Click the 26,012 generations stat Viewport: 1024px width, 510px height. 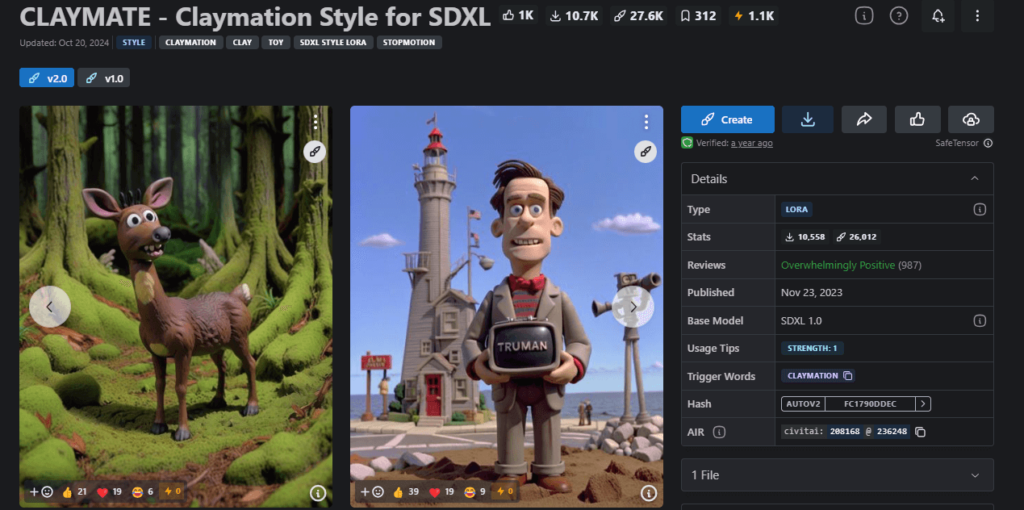pyautogui.click(x=856, y=237)
